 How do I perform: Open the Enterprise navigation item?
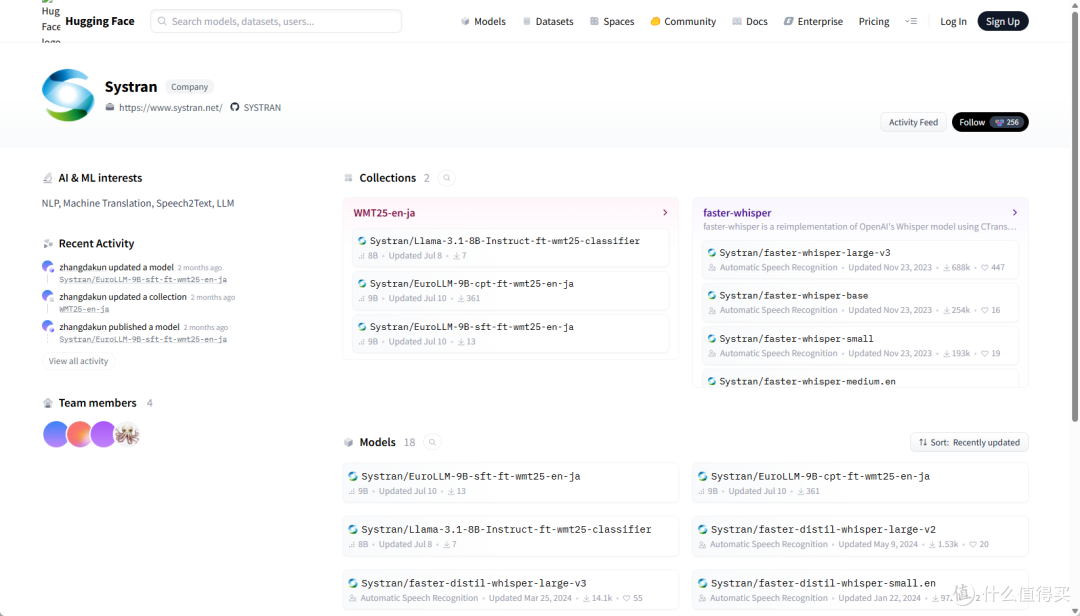(813, 21)
